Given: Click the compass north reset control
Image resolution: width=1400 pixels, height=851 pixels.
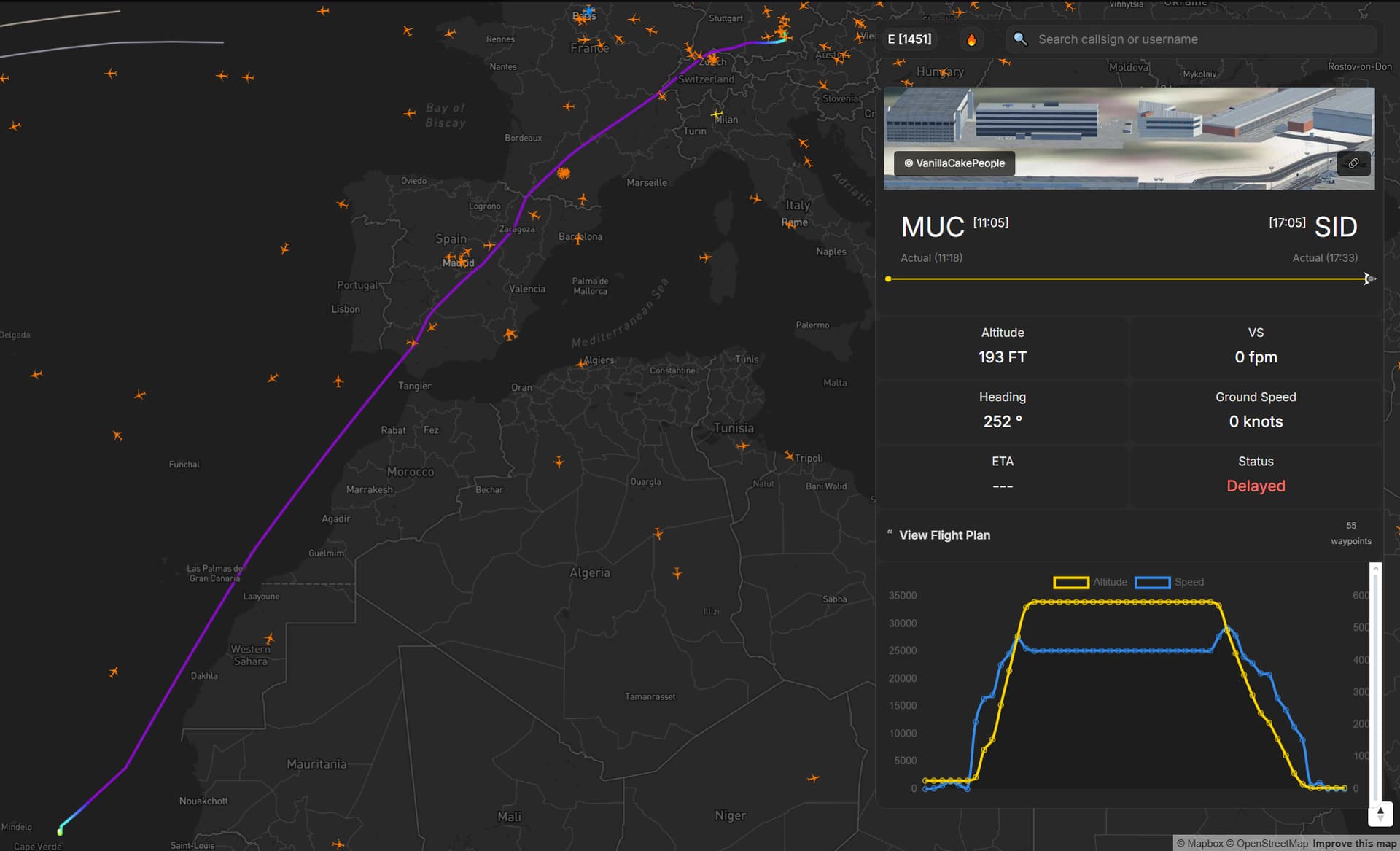Looking at the screenshot, I should point(1380,814).
